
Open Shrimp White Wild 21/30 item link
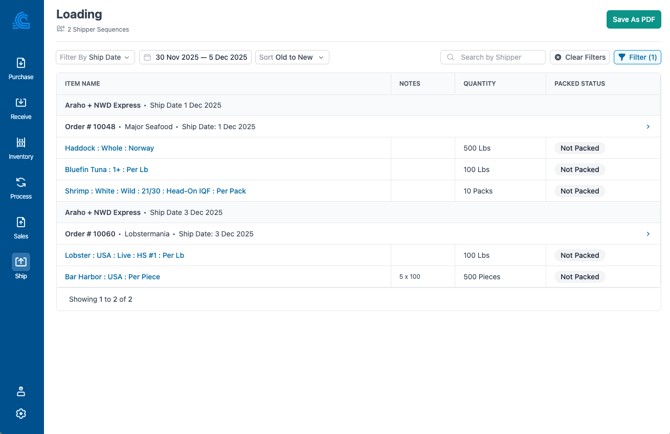click(x=156, y=191)
